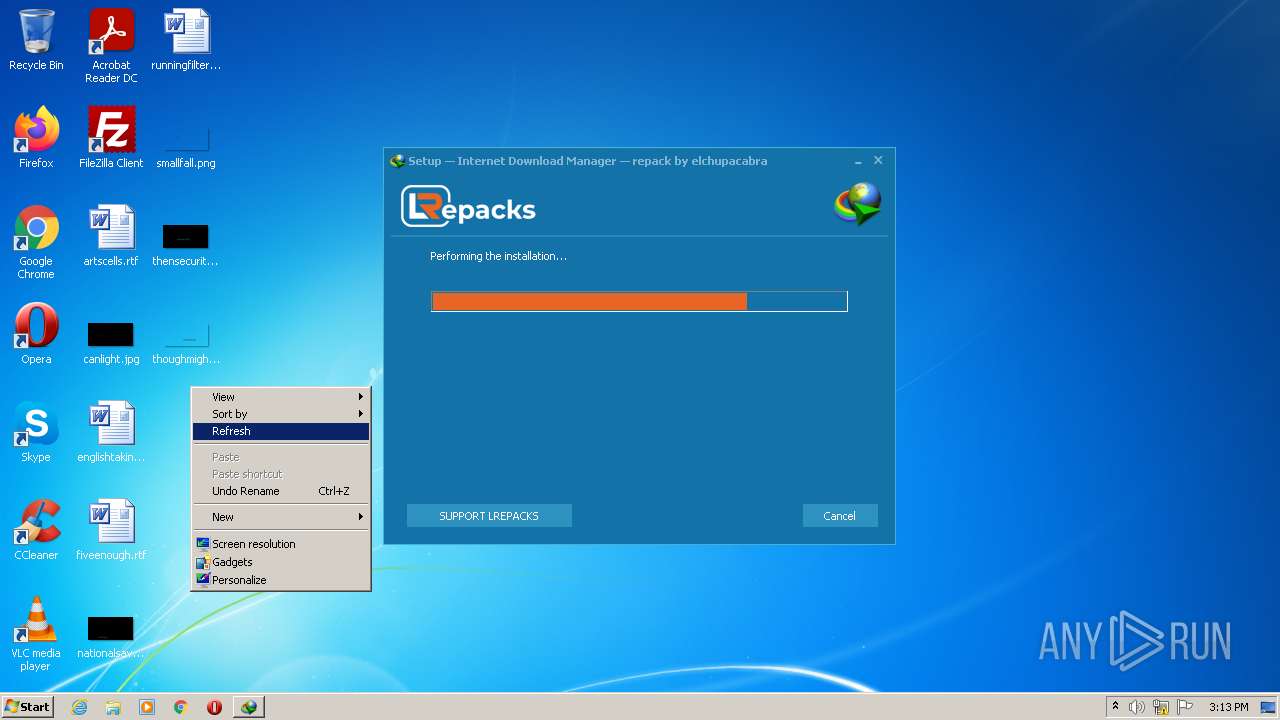Select the runningfilter document icon

click(x=186, y=40)
